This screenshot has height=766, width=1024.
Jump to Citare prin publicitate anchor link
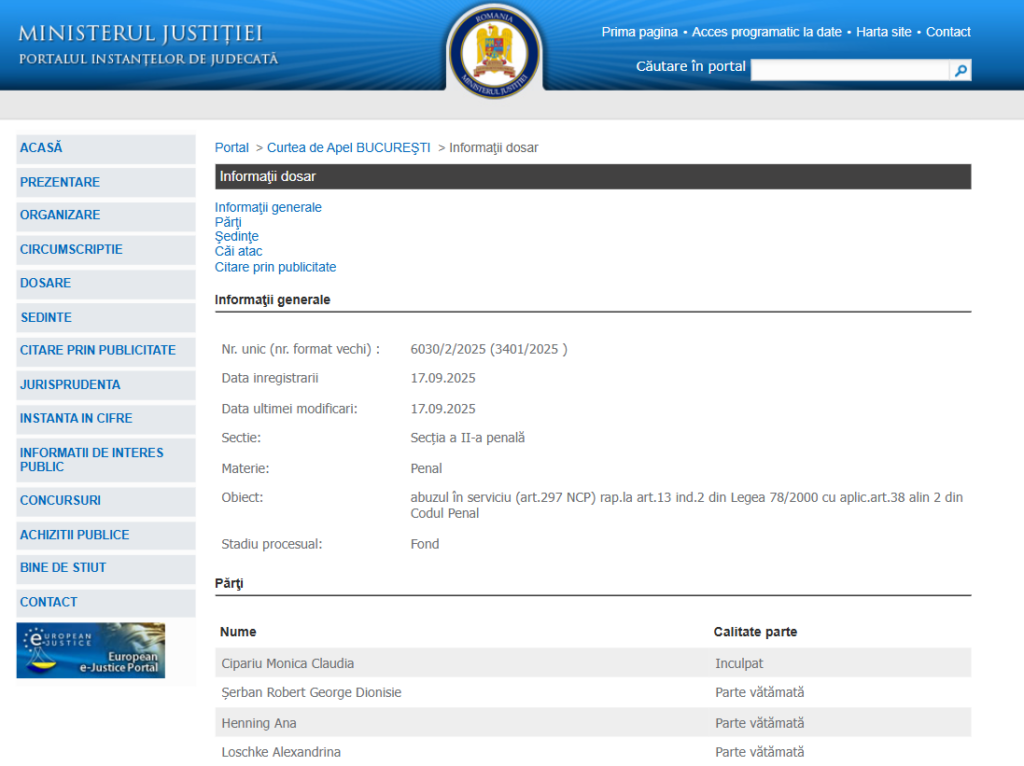coord(275,267)
